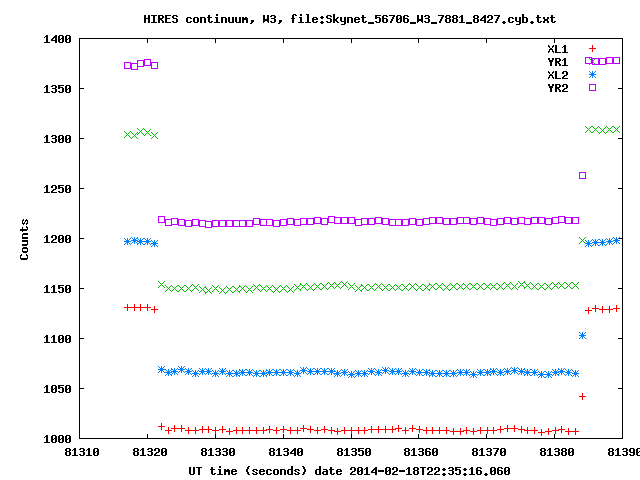This screenshot has height=480, width=640.
Task: Click the Counts y-axis label
Action: coord(24,239)
